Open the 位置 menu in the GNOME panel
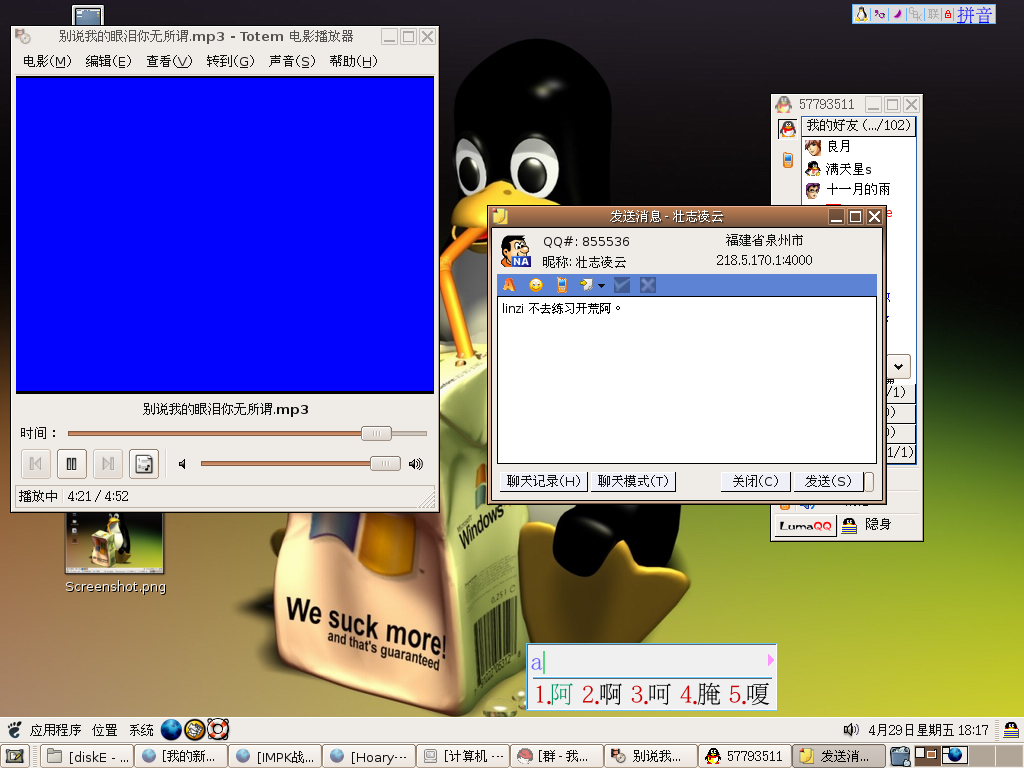Viewport: 1024px width, 768px height. tap(104, 730)
